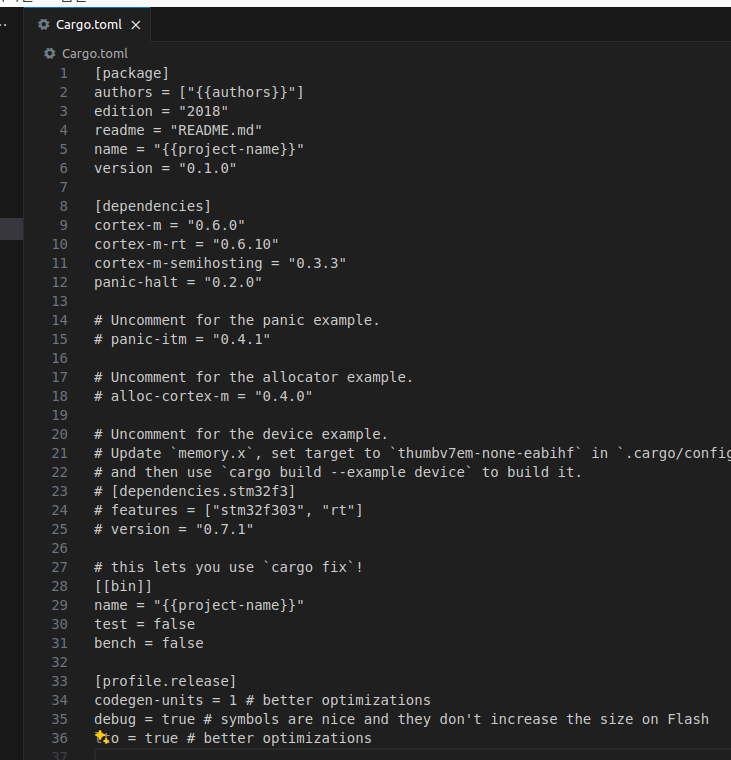Switch to the Cargo.toml tab
The image size is (731, 760).
click(88, 24)
